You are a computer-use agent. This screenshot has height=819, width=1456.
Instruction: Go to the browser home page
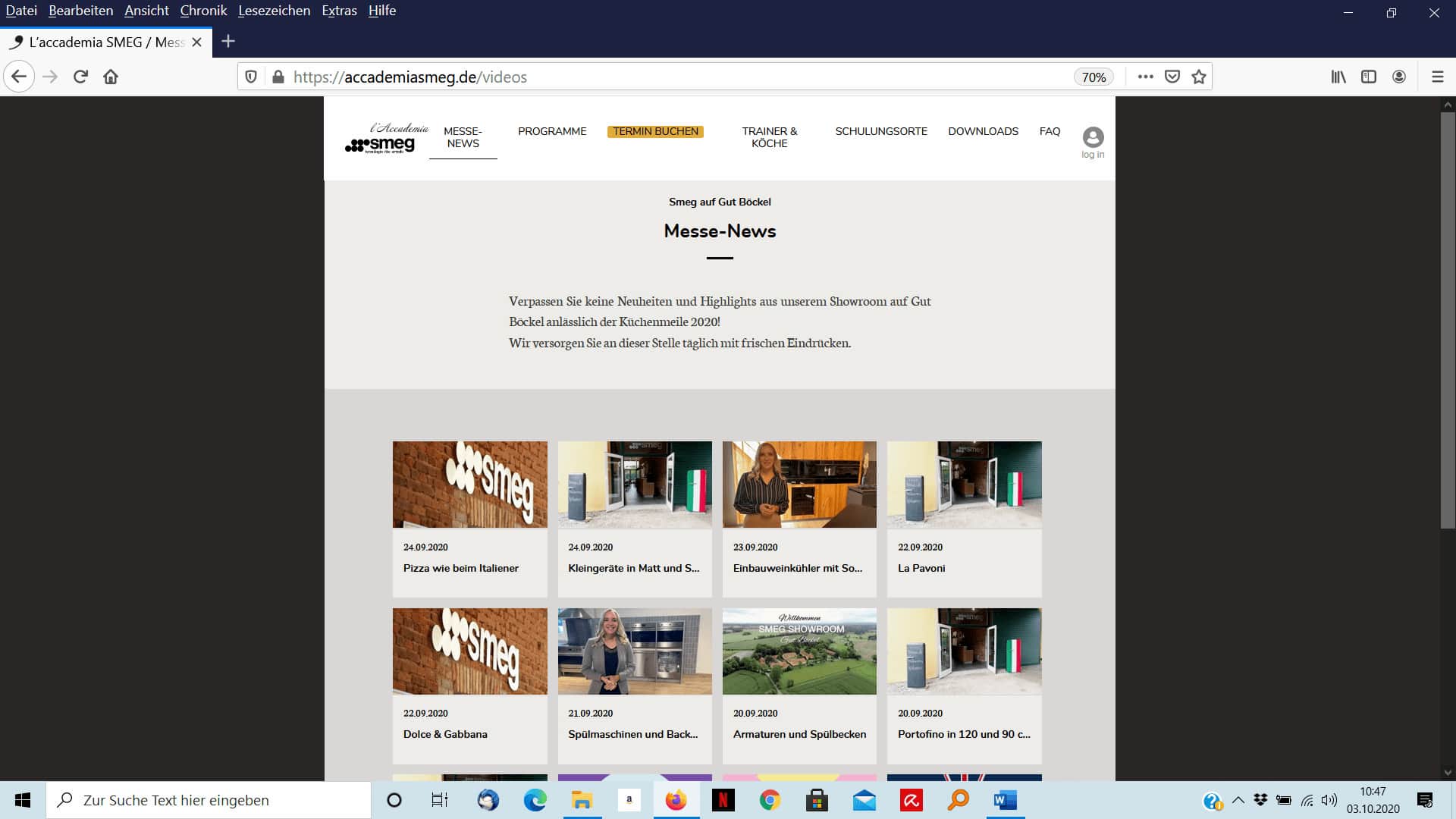(x=111, y=77)
